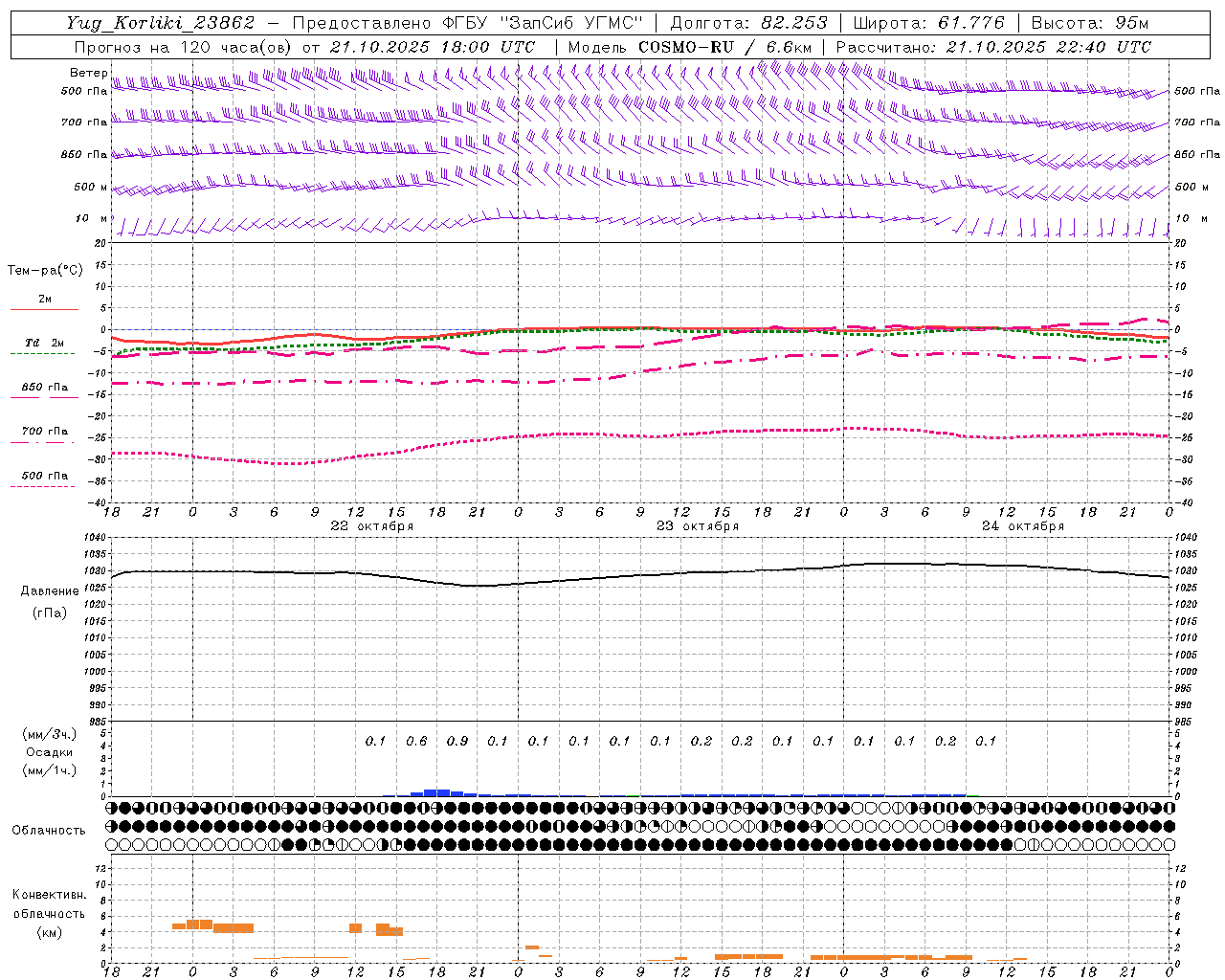
Task: Select the precipitation value 0.9
Action: (457, 741)
